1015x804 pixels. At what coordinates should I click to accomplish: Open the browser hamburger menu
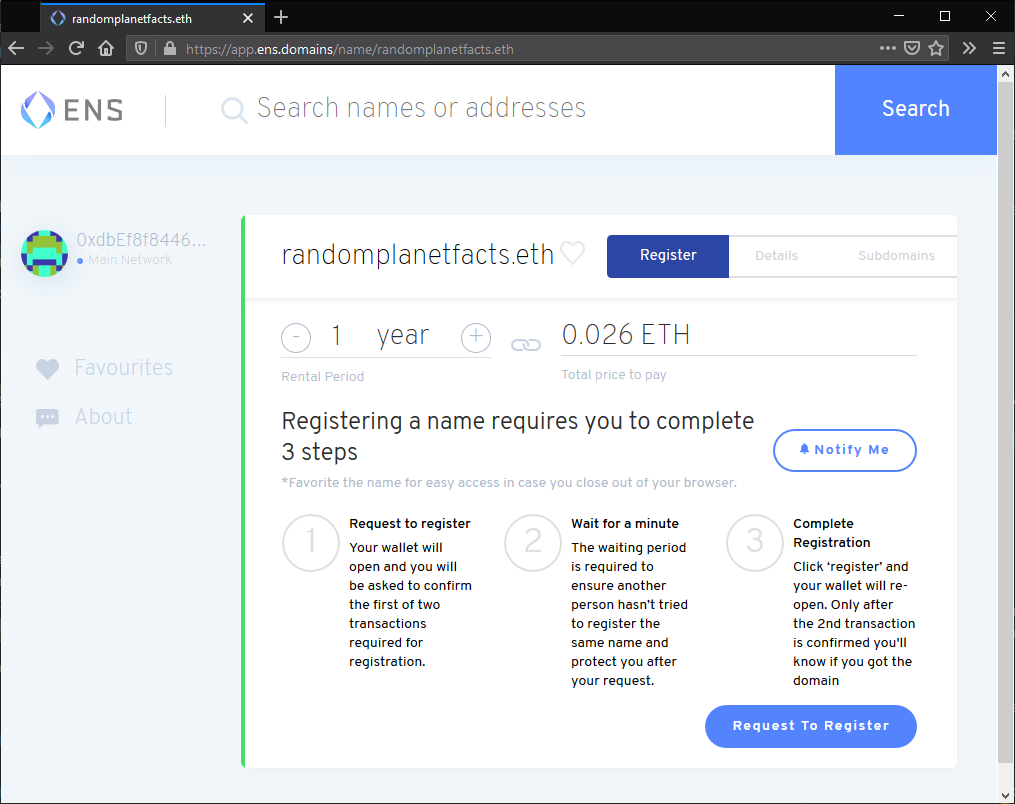point(998,47)
